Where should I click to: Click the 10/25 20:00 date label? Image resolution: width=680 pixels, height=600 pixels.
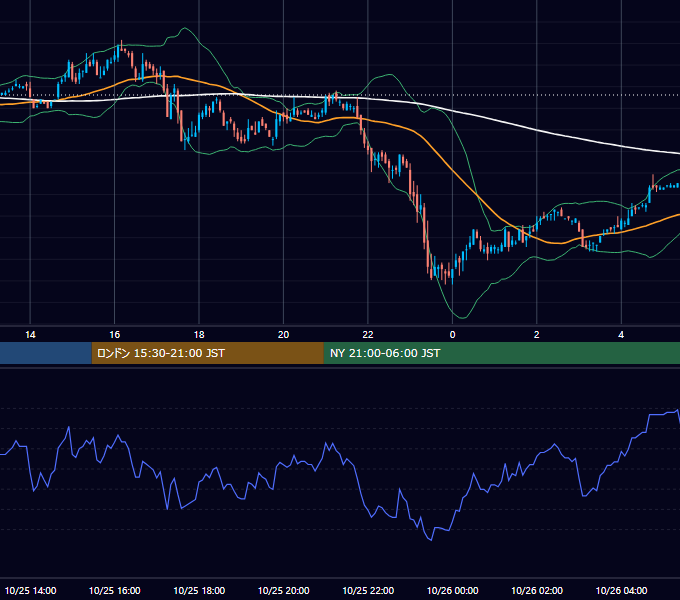click(x=284, y=590)
